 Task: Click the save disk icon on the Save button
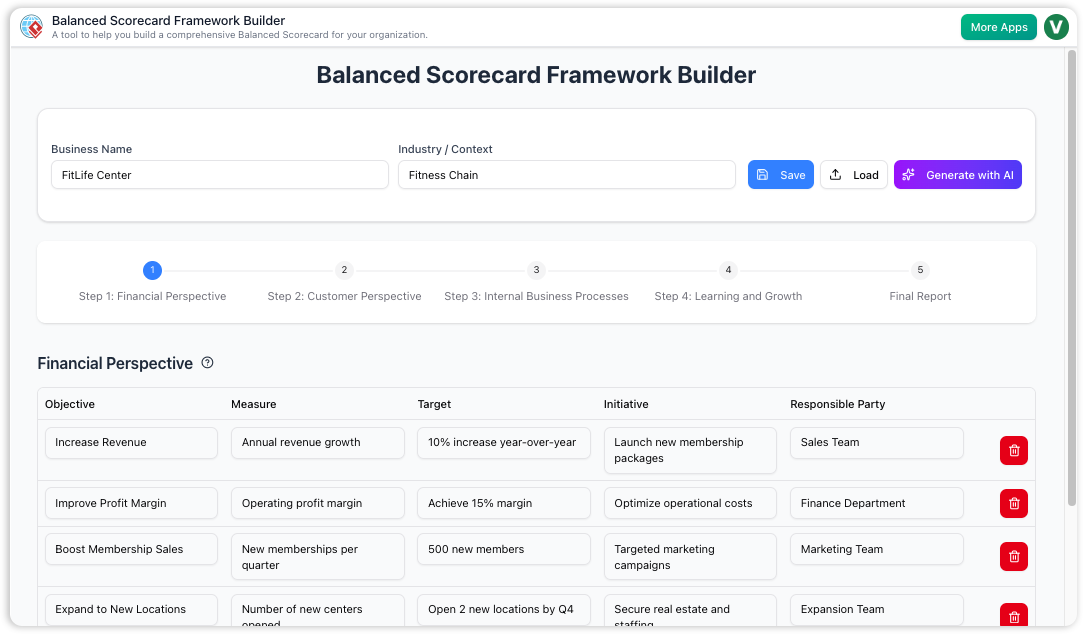point(764,174)
